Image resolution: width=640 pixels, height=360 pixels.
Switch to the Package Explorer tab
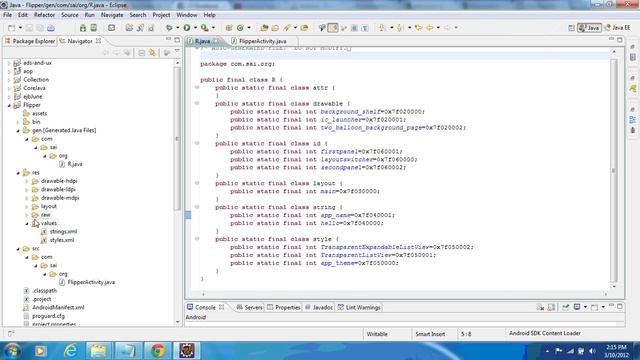[30, 41]
